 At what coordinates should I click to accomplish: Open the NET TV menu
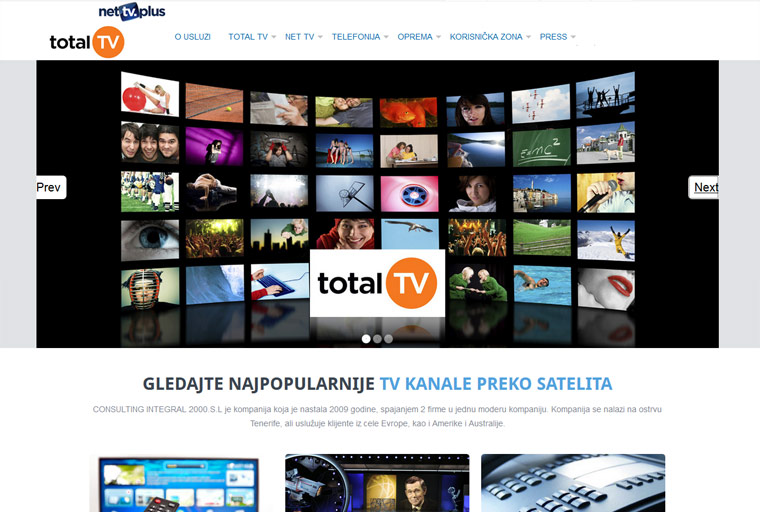coord(300,37)
